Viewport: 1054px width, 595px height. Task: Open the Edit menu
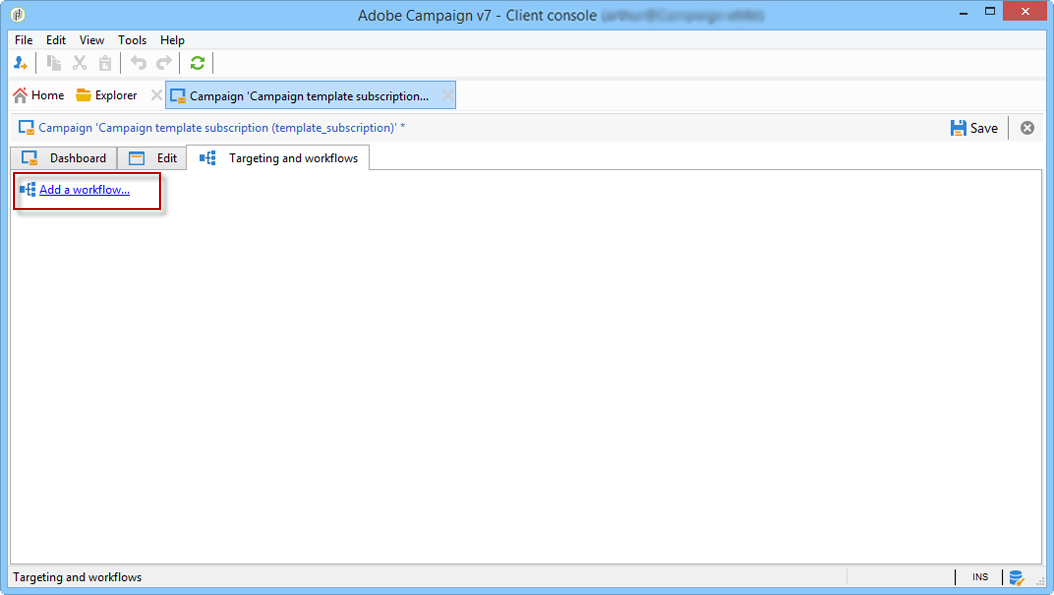pyautogui.click(x=56, y=40)
